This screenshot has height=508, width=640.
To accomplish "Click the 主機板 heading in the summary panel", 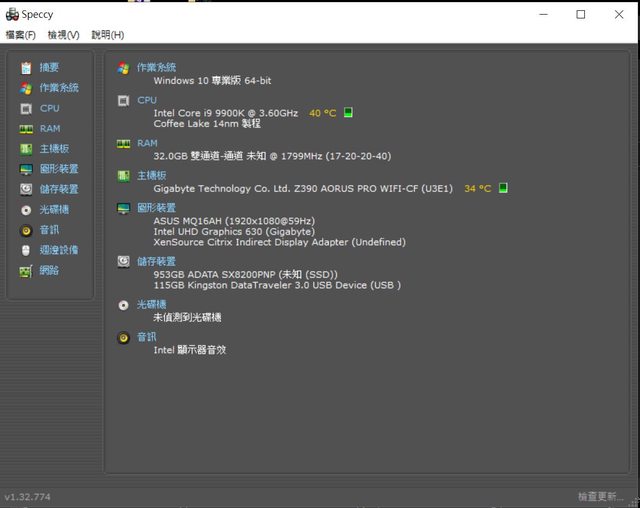I will pyautogui.click(x=152, y=175).
